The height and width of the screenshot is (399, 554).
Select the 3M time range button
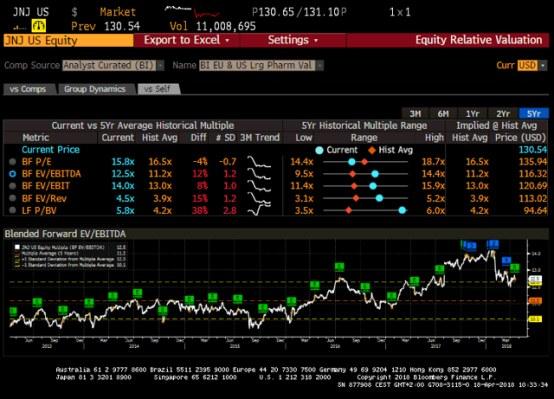(x=415, y=113)
